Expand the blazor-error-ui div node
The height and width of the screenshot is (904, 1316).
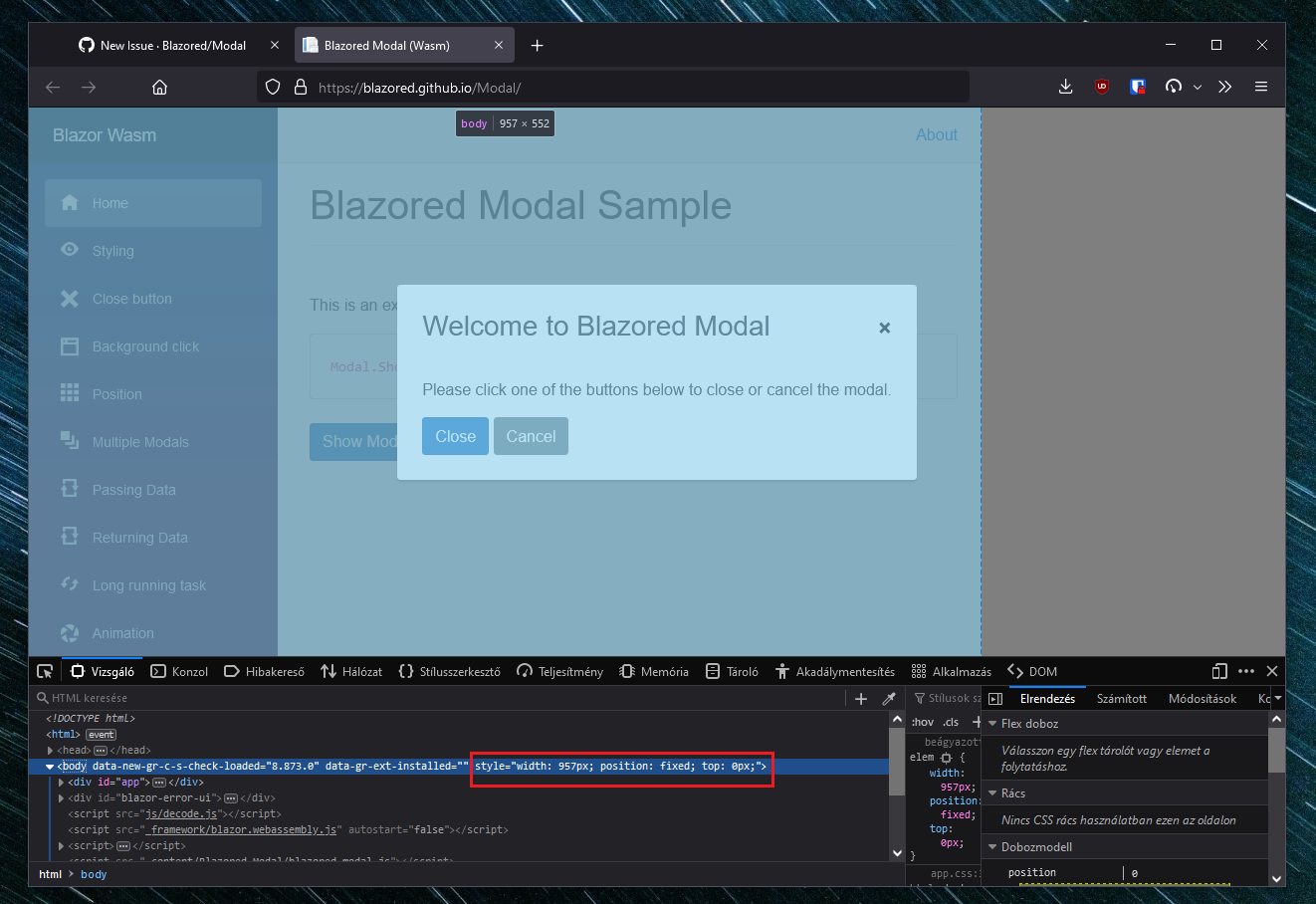coord(62,798)
